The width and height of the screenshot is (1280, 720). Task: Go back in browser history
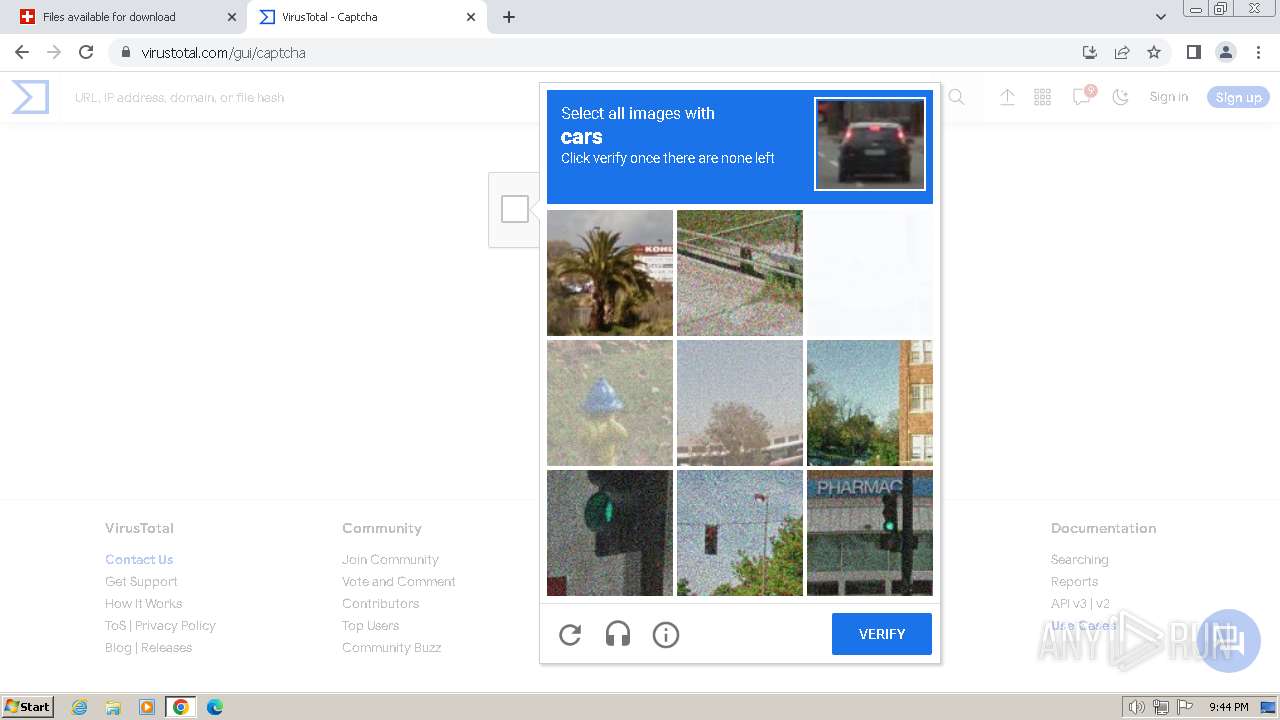pos(22,52)
